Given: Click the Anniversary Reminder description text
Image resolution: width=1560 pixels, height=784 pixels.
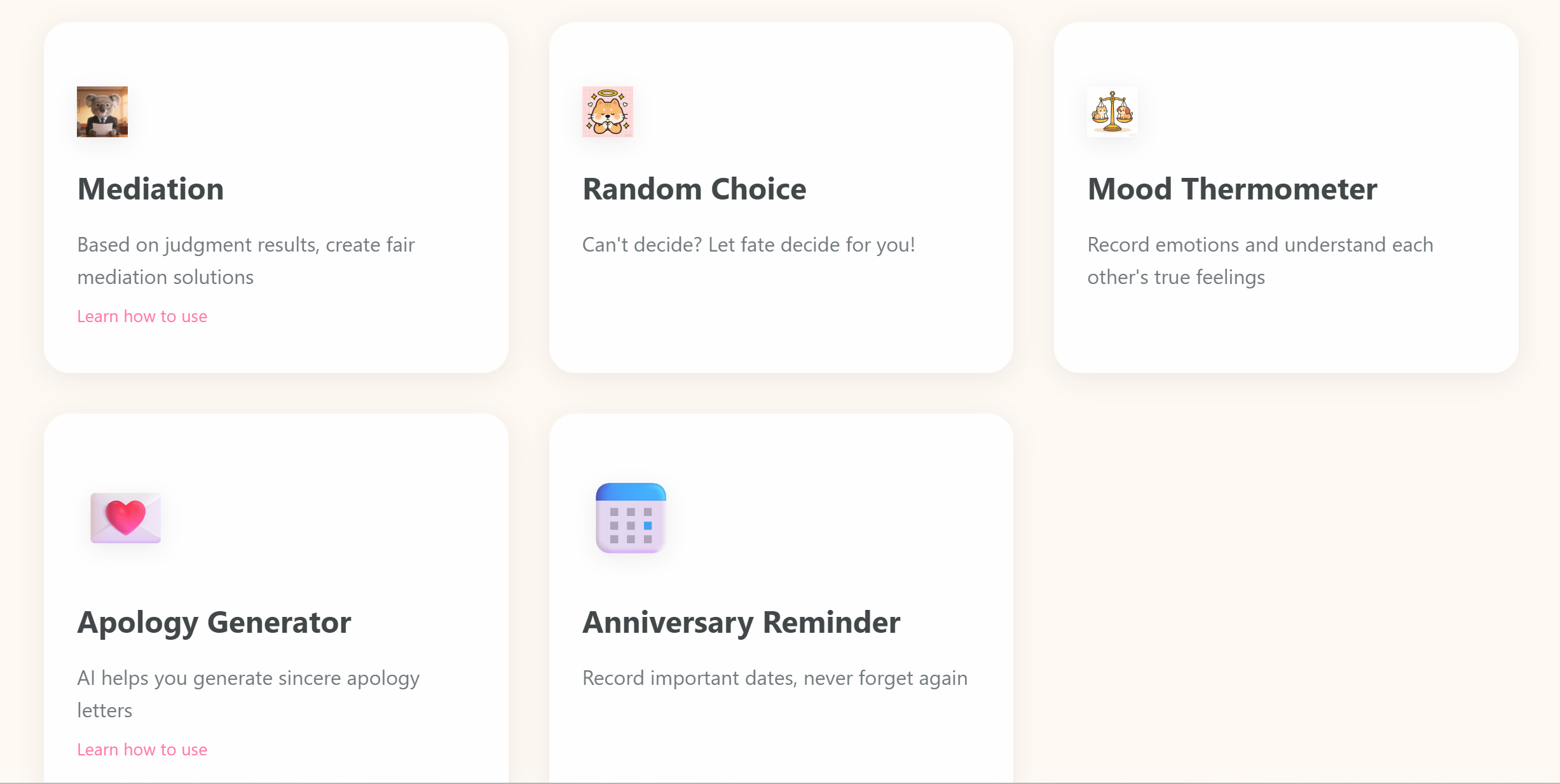Looking at the screenshot, I should pos(775,678).
